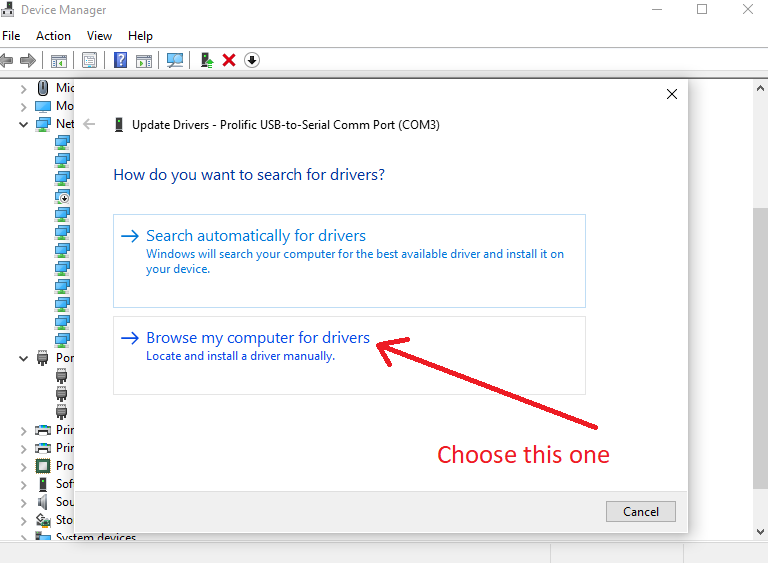Screen dimensions: 768x563
Task: Click the Scan for hardware changes icon
Action: (x=175, y=60)
